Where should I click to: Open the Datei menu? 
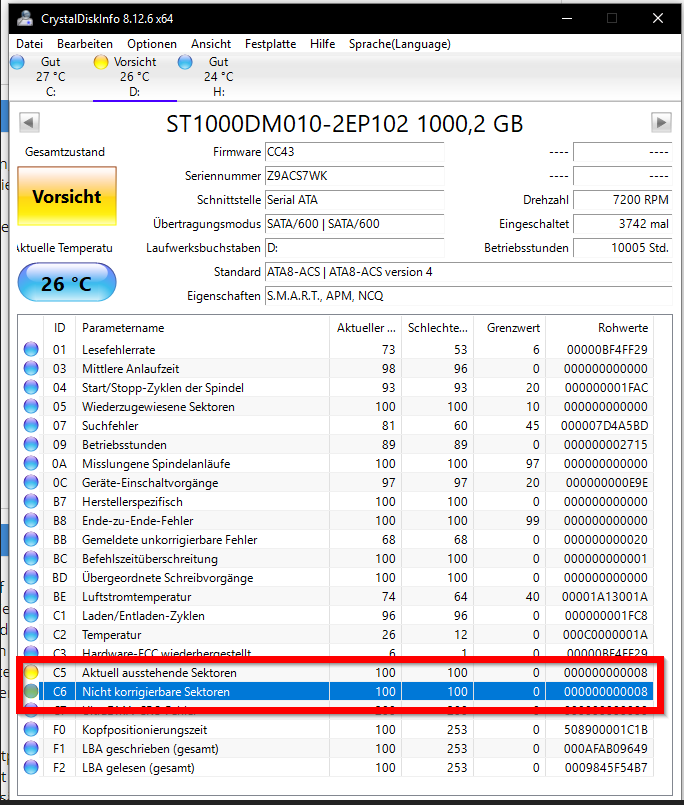[29, 44]
